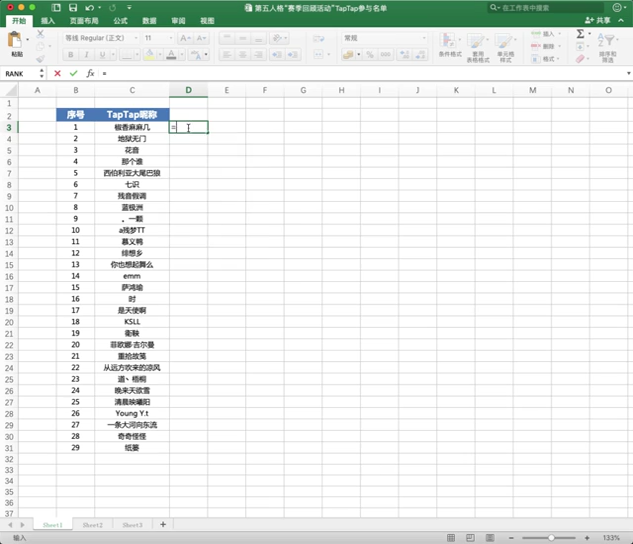Toggle Bold formatting
Viewport: 633px width, 544px height.
point(71,54)
